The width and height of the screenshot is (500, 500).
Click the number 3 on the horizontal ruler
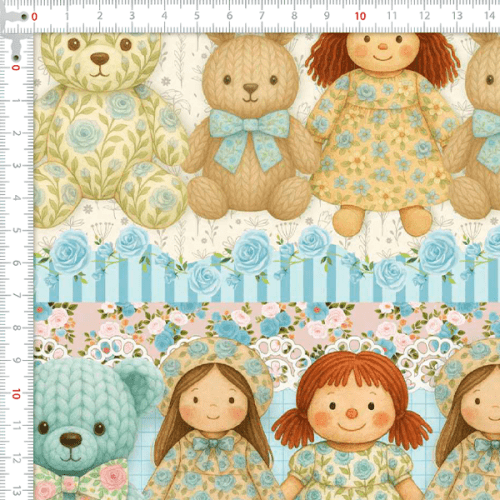pyautogui.click(x=132, y=16)
